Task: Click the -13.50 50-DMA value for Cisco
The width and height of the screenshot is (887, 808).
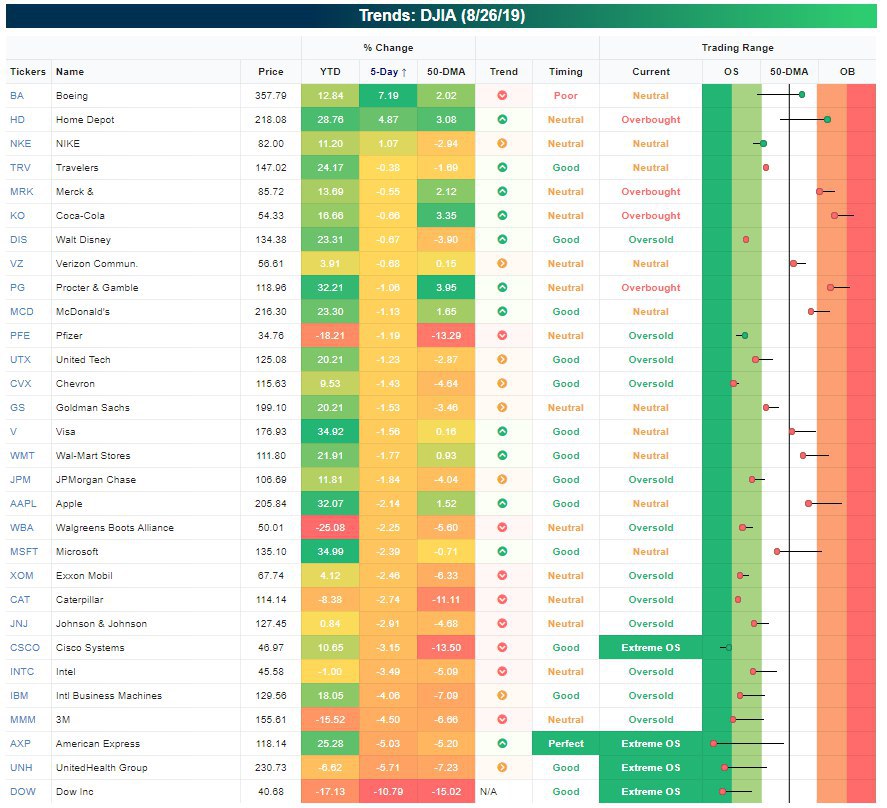Action: [446, 647]
